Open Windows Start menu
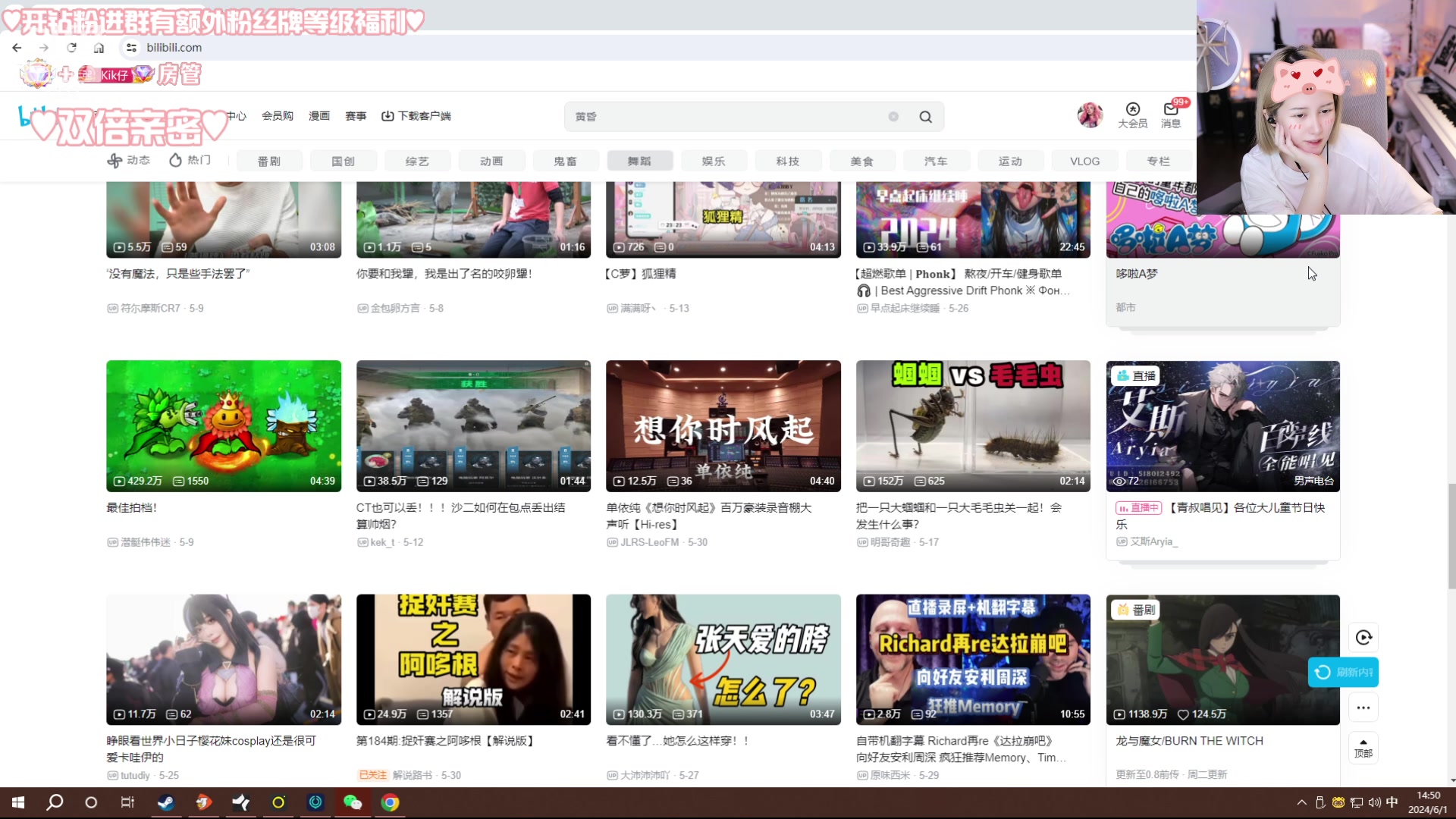Viewport: 1456px width, 819px height. click(x=18, y=802)
